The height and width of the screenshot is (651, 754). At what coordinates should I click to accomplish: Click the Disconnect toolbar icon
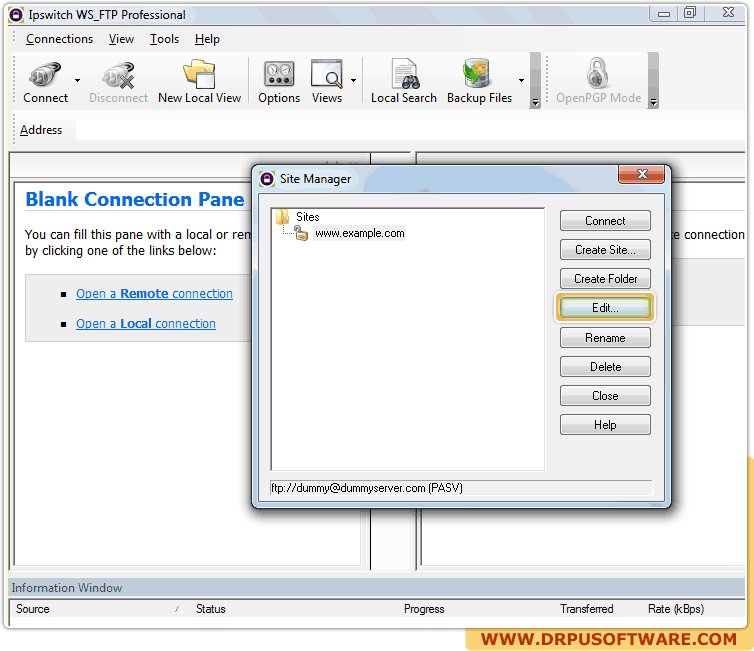pos(118,75)
